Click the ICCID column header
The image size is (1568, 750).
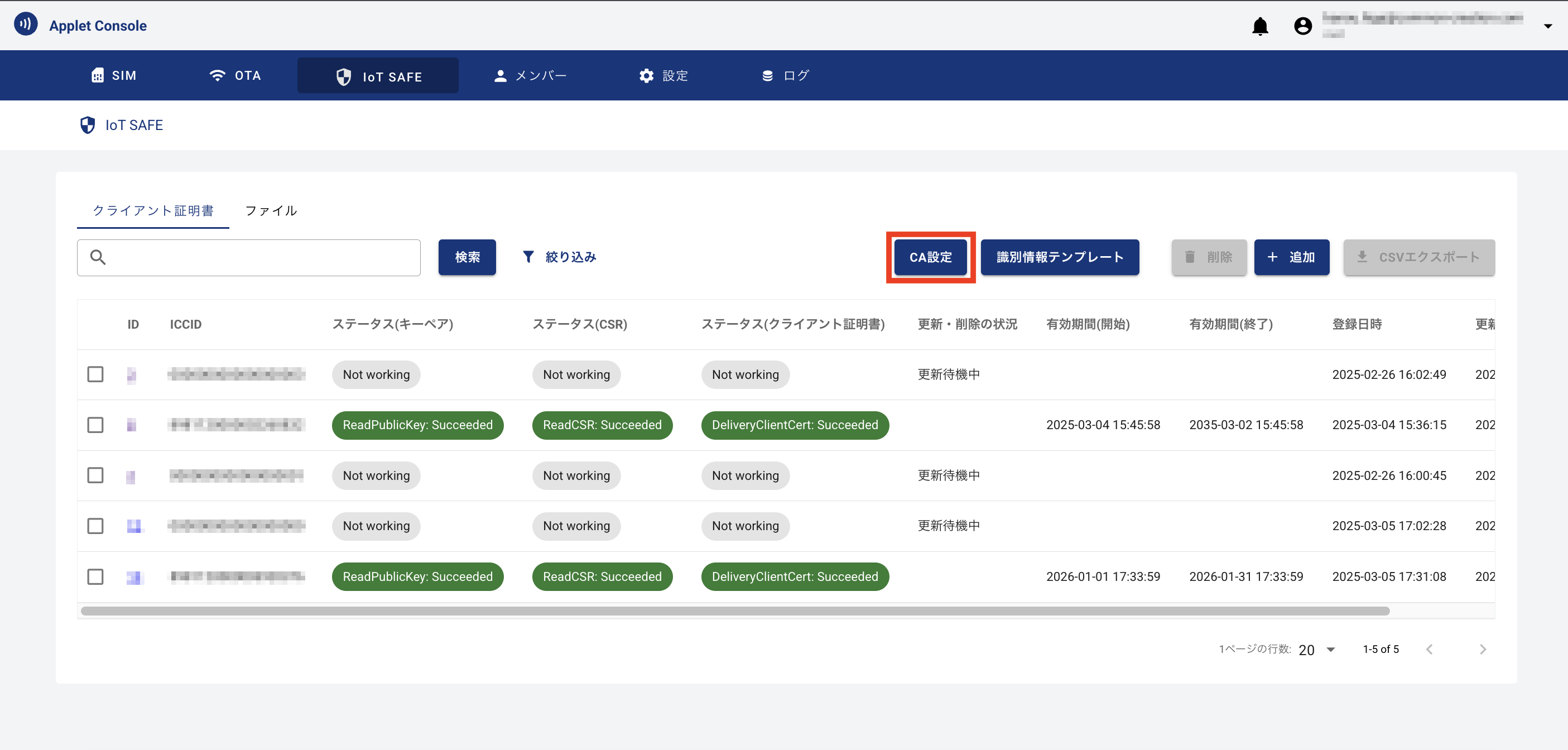pyautogui.click(x=186, y=324)
